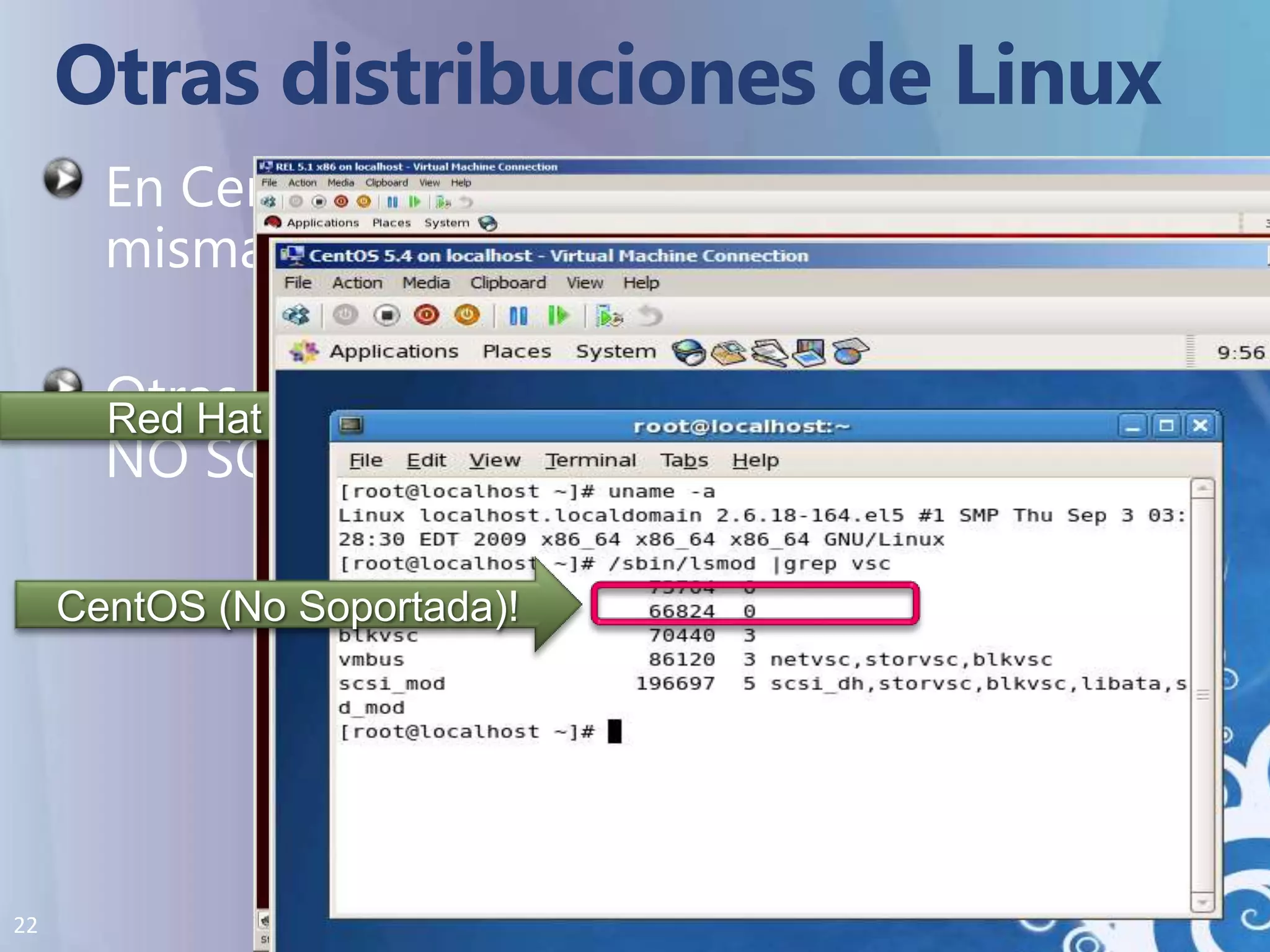Click Snapshot icon in REL 5.1 toolbar

[443, 202]
